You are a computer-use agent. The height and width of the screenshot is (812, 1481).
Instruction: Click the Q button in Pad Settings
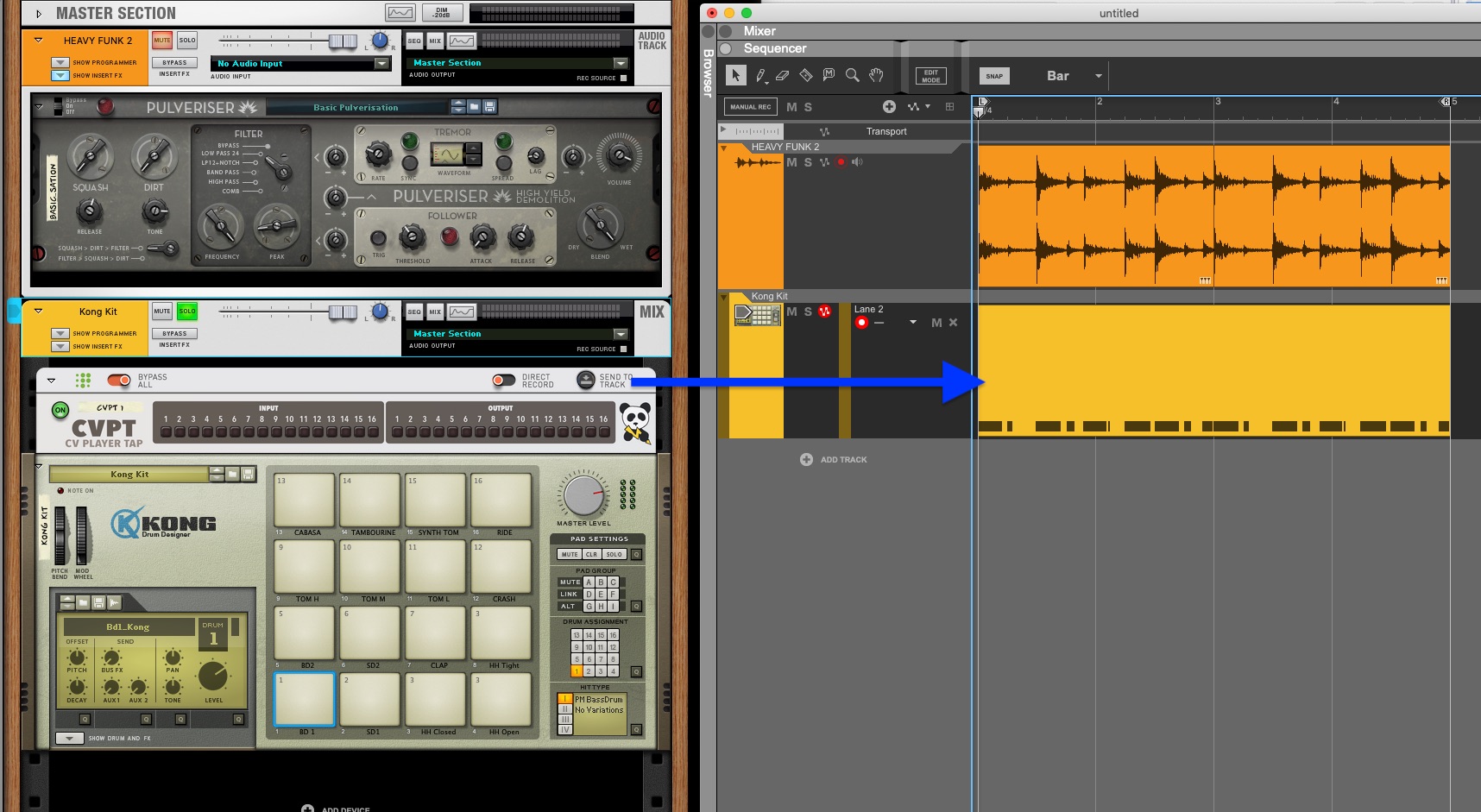coord(636,554)
